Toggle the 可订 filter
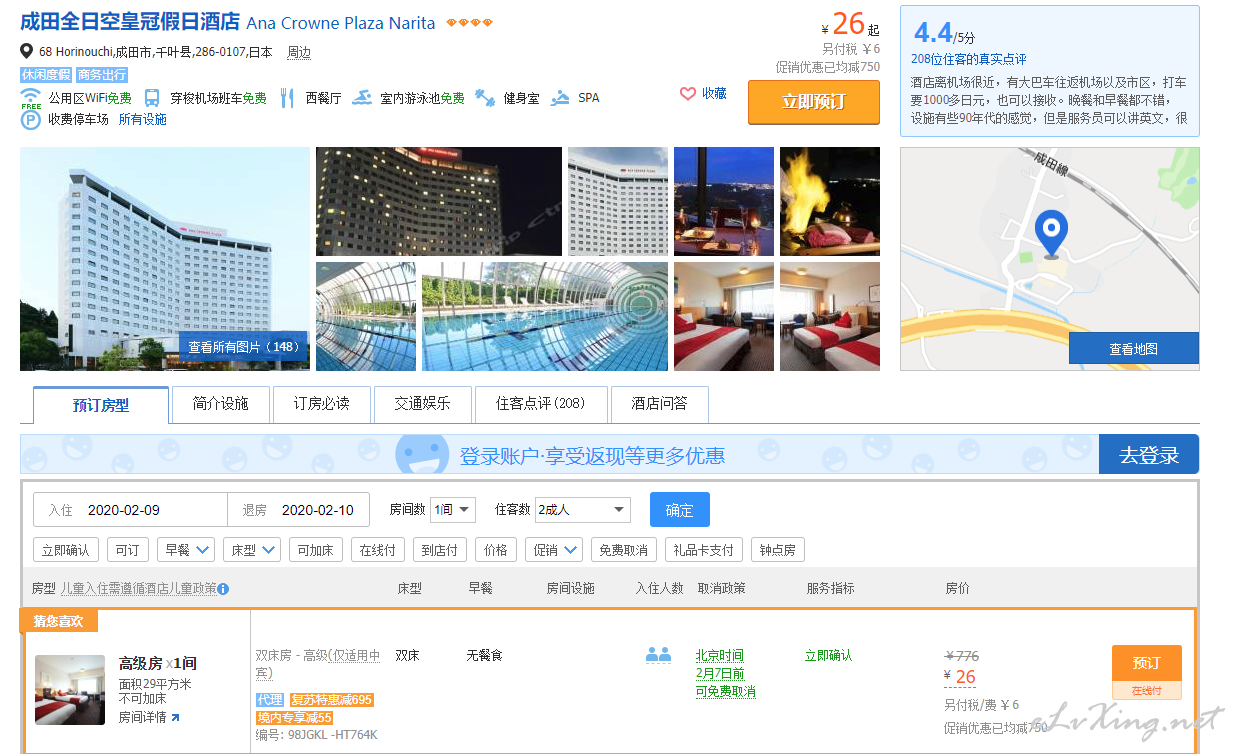Image resolution: width=1235 pixels, height=754 pixels. coord(128,550)
